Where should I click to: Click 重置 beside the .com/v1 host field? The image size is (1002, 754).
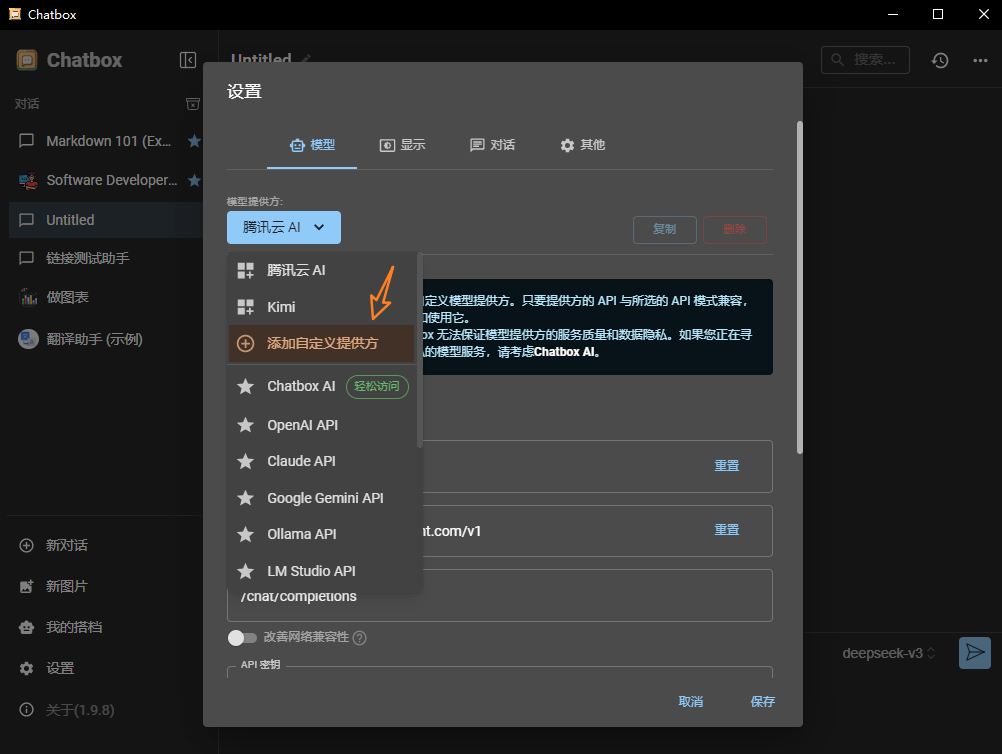727,530
